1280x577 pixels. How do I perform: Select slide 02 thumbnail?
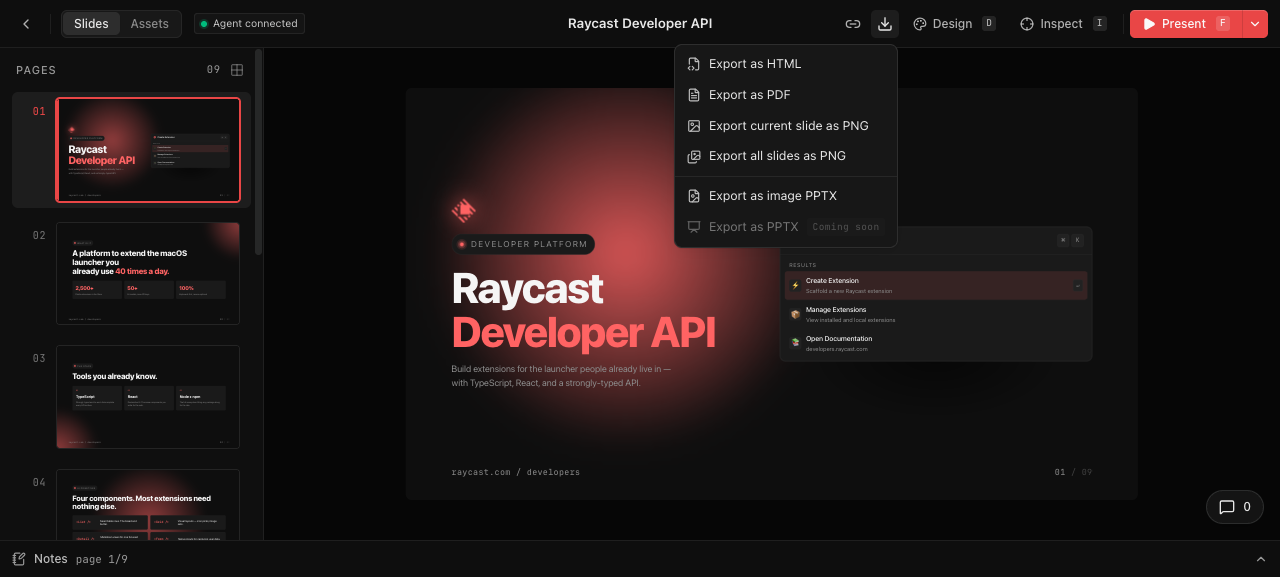click(x=148, y=273)
